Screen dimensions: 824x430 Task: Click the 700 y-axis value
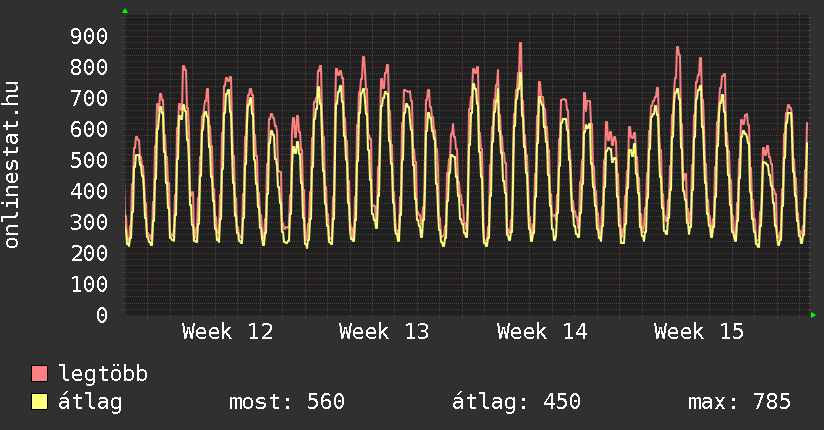pos(88,99)
